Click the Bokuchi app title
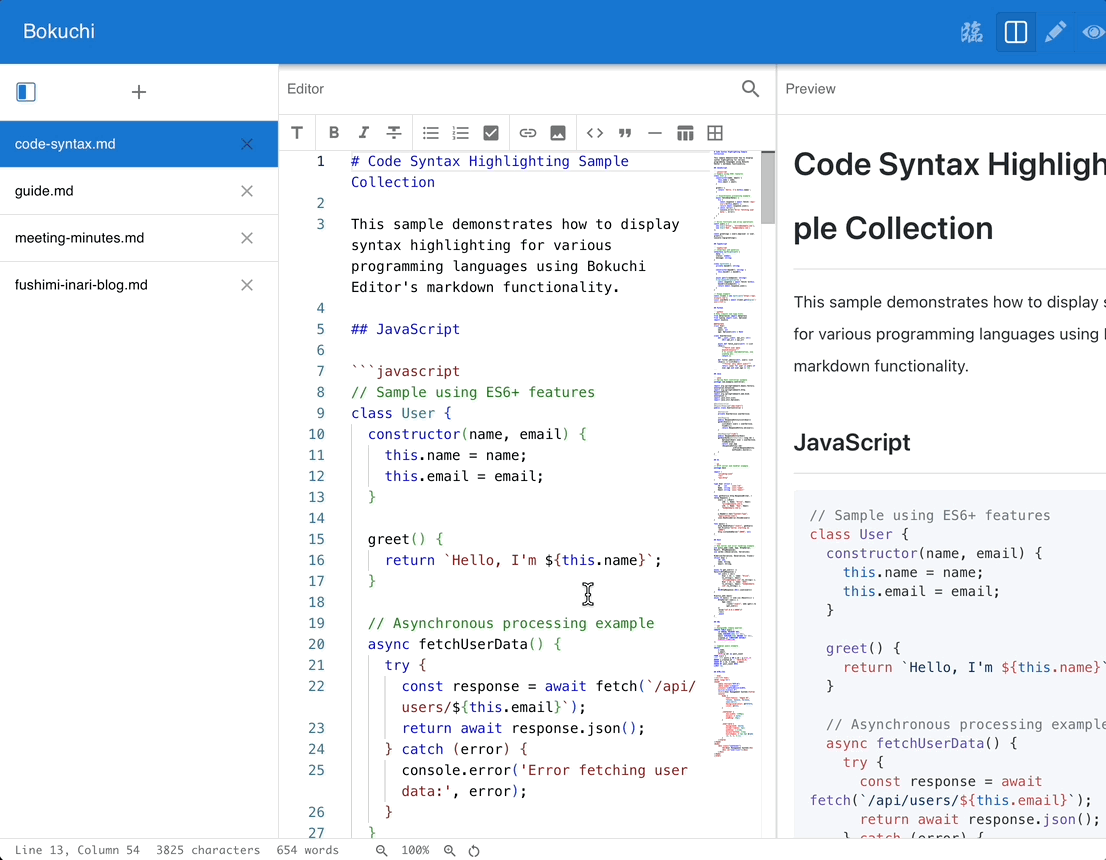The height and width of the screenshot is (860, 1106). click(x=59, y=31)
